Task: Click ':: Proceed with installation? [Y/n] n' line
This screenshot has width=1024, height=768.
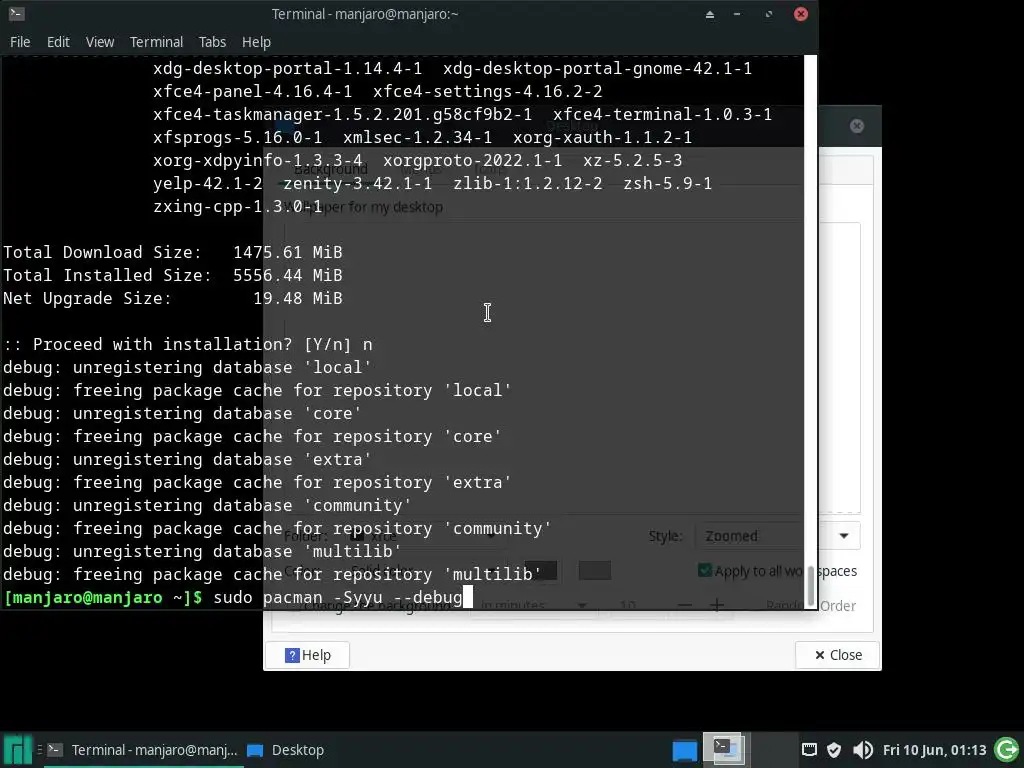Action: pyautogui.click(x=188, y=344)
